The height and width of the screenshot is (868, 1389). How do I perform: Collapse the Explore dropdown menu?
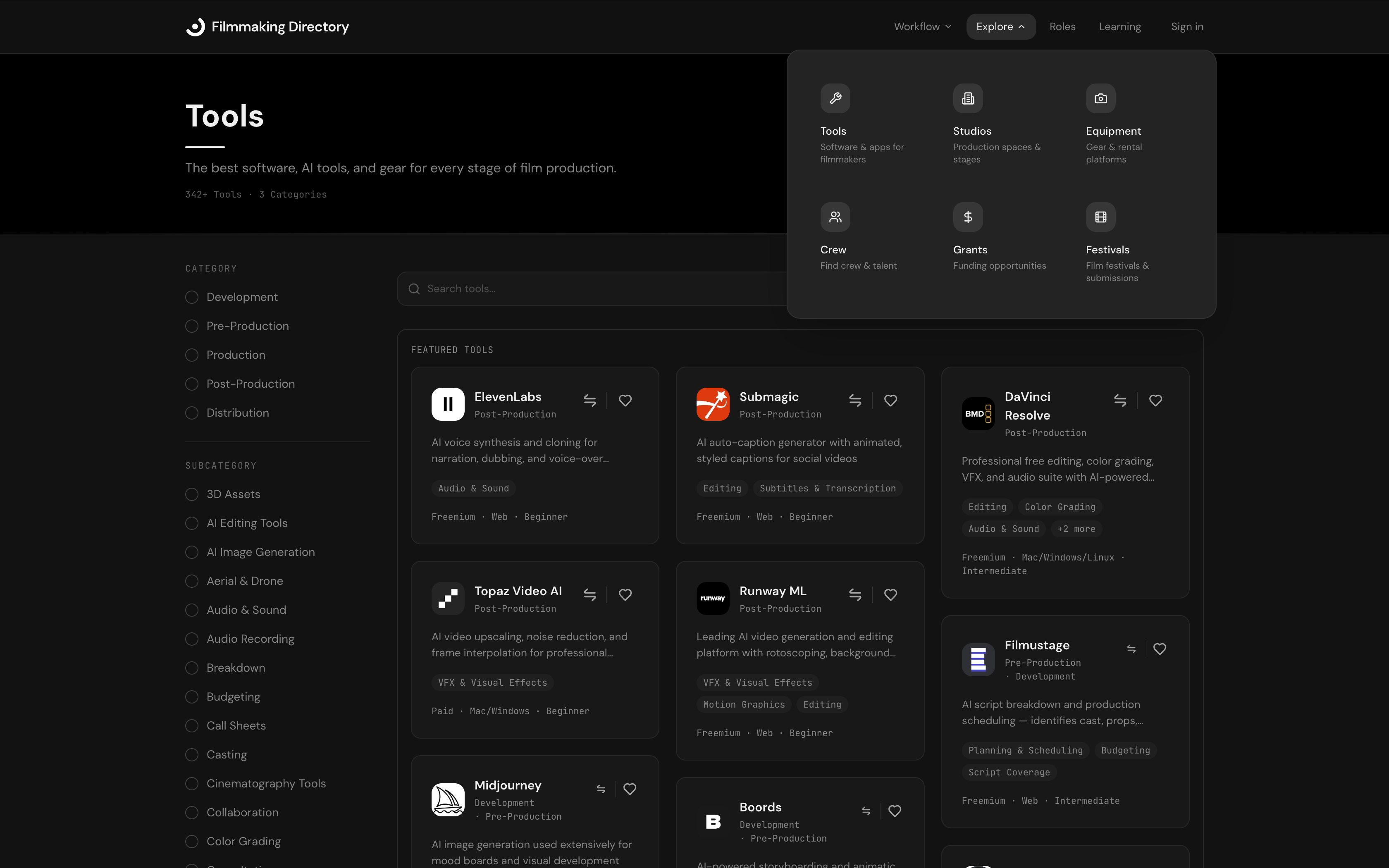[1000, 27]
